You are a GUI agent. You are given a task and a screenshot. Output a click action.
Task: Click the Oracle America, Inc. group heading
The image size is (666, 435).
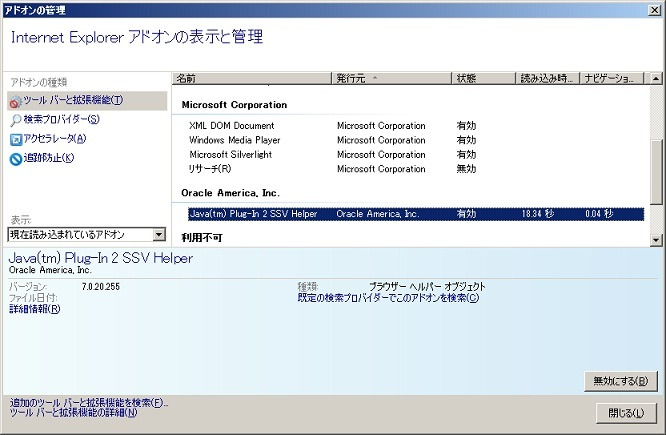click(230, 193)
